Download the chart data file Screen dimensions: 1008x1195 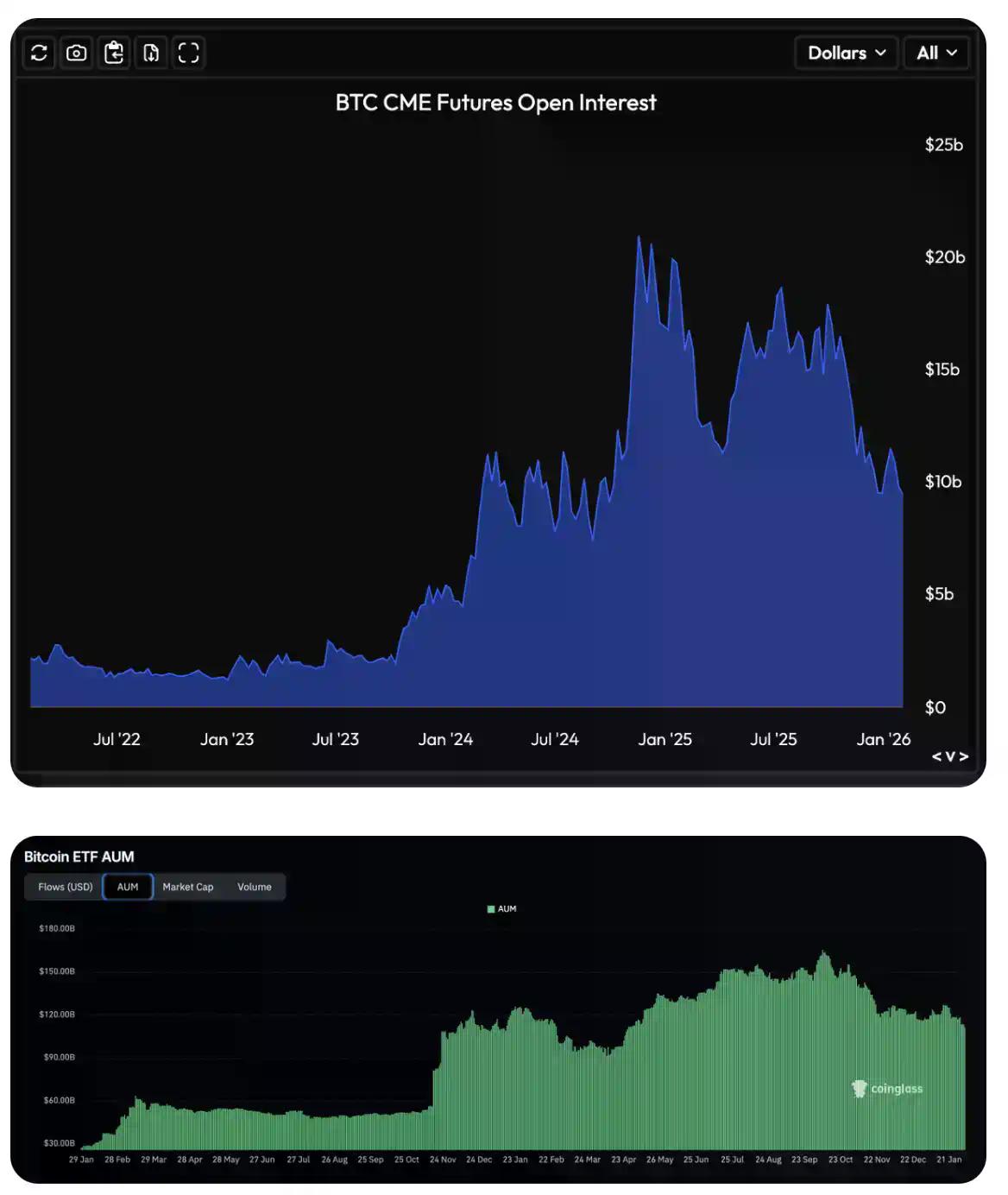click(x=151, y=53)
